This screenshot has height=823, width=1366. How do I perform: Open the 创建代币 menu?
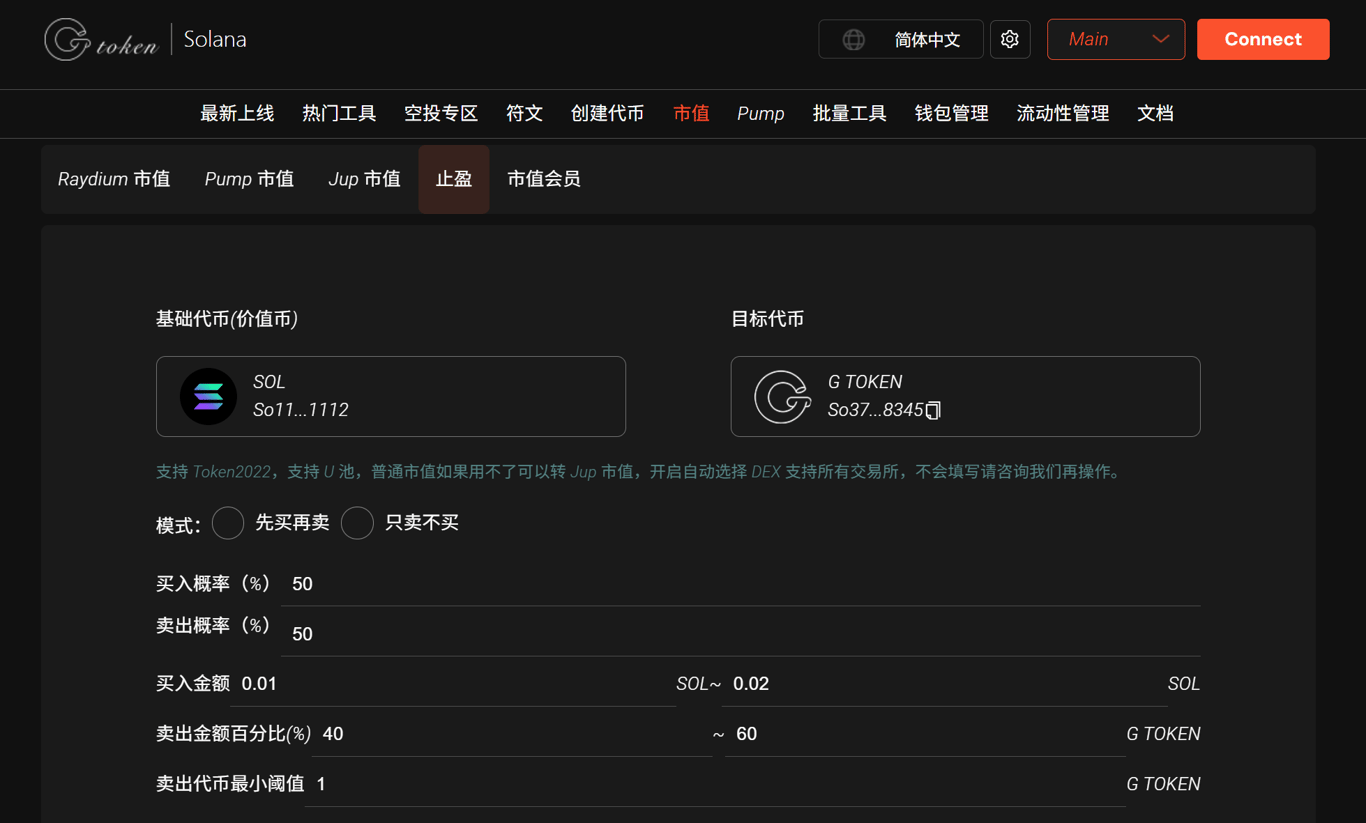tap(607, 114)
